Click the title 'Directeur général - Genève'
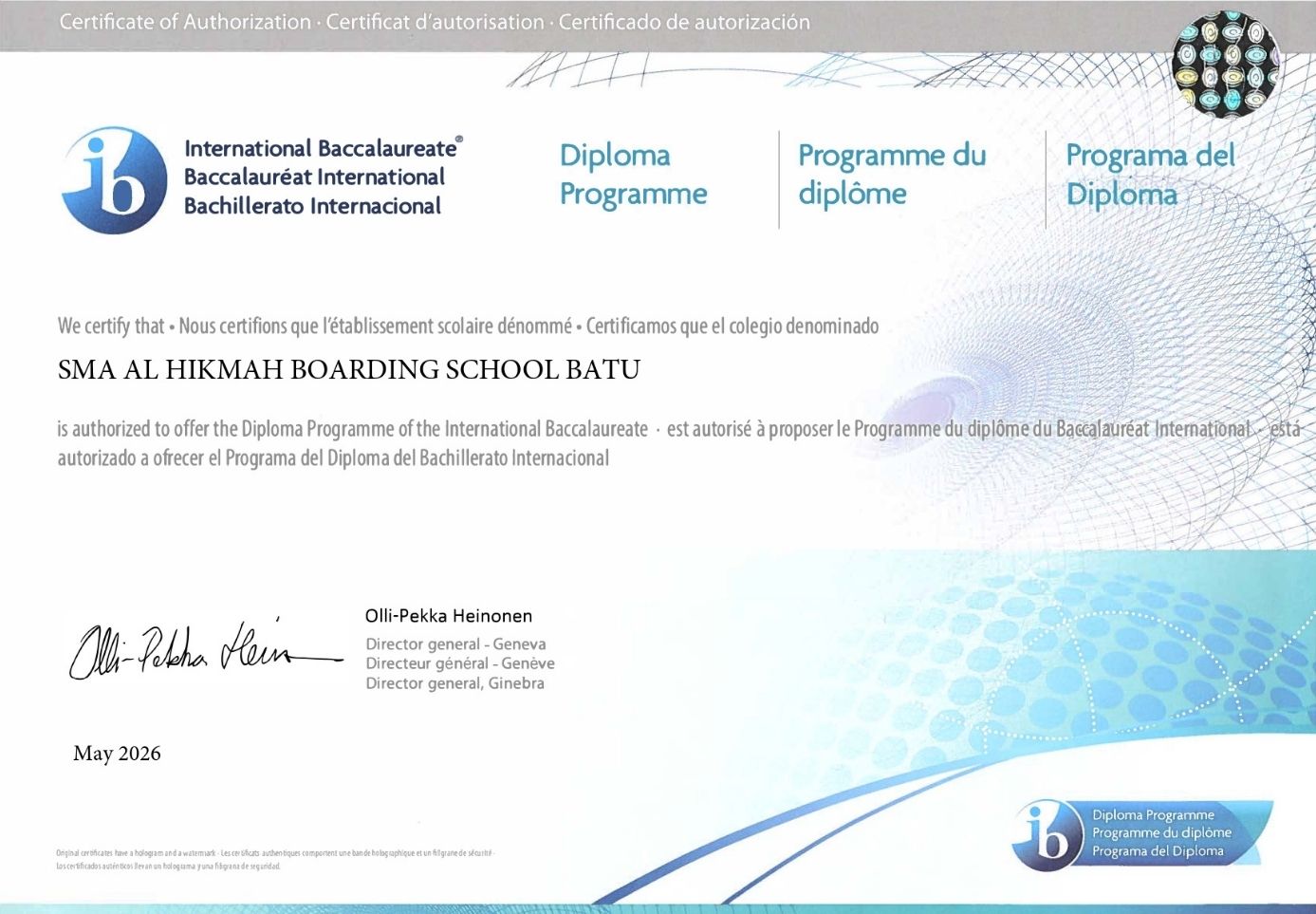This screenshot has height=914, width=1316. [x=460, y=663]
